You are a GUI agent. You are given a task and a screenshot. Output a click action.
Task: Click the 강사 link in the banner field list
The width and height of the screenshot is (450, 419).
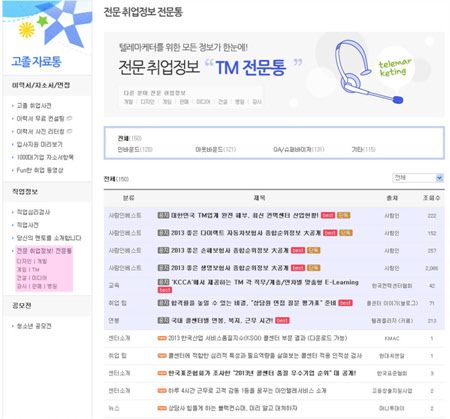[257, 102]
